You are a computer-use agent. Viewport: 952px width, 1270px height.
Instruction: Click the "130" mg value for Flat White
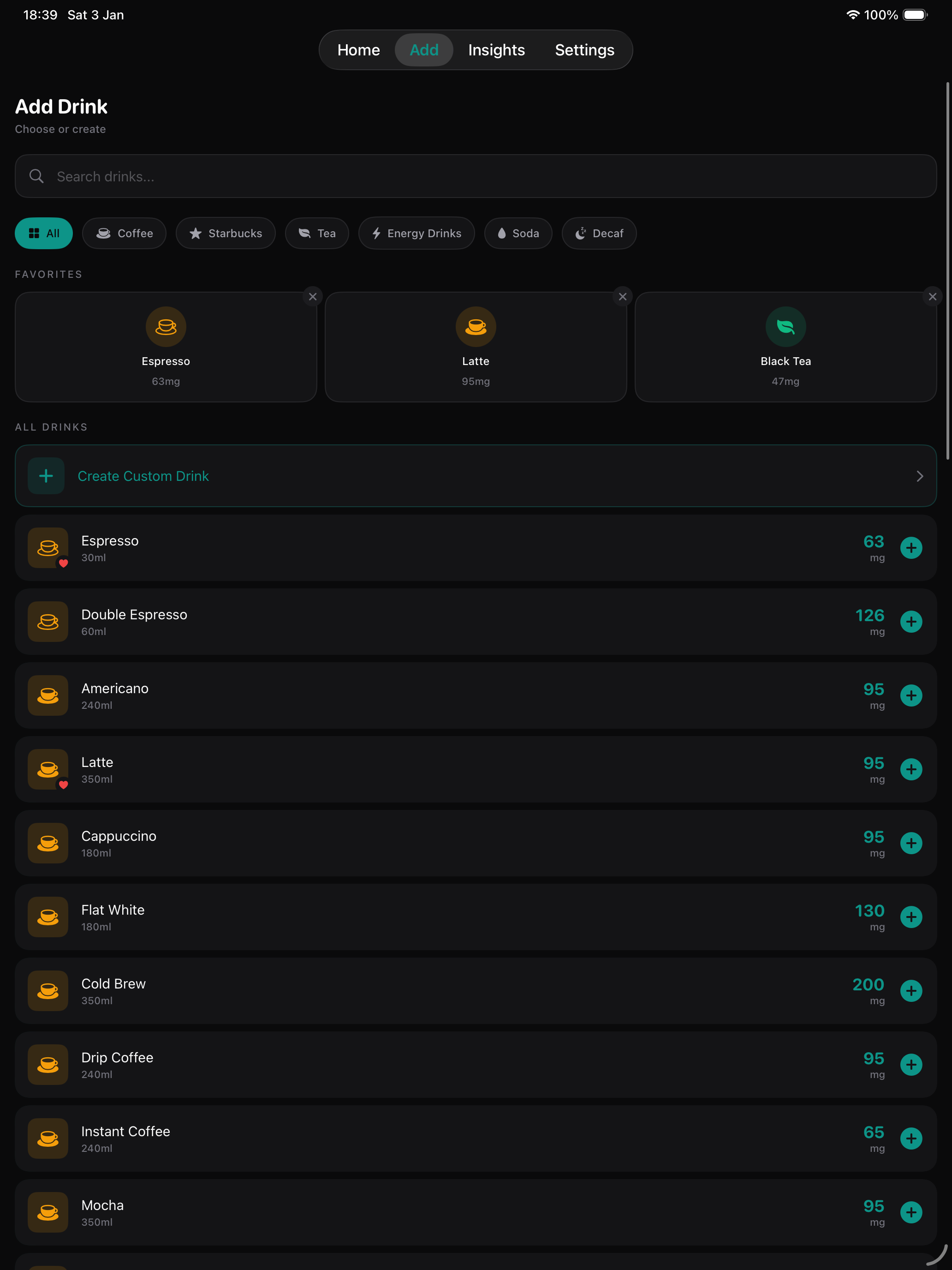click(869, 911)
